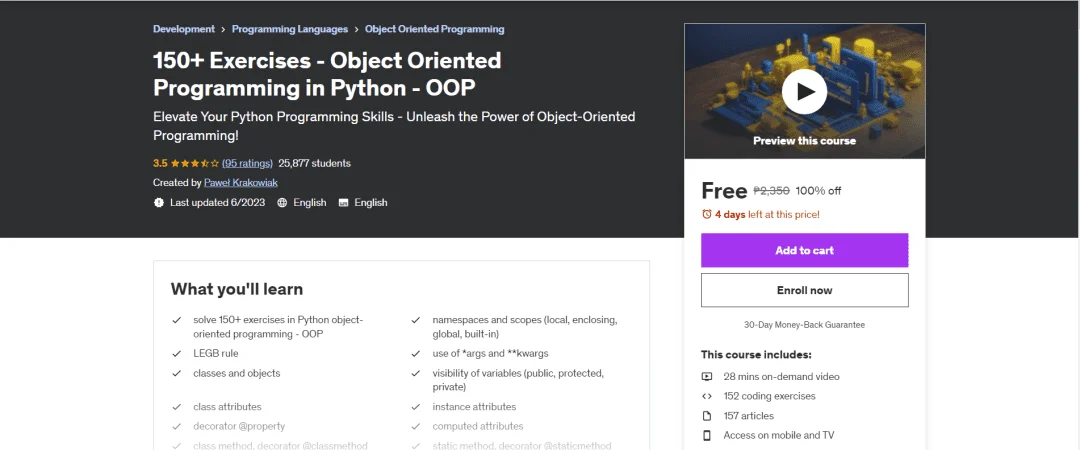Click the last updated badge icon
Viewport: 1080px width, 450px height.
point(159,203)
